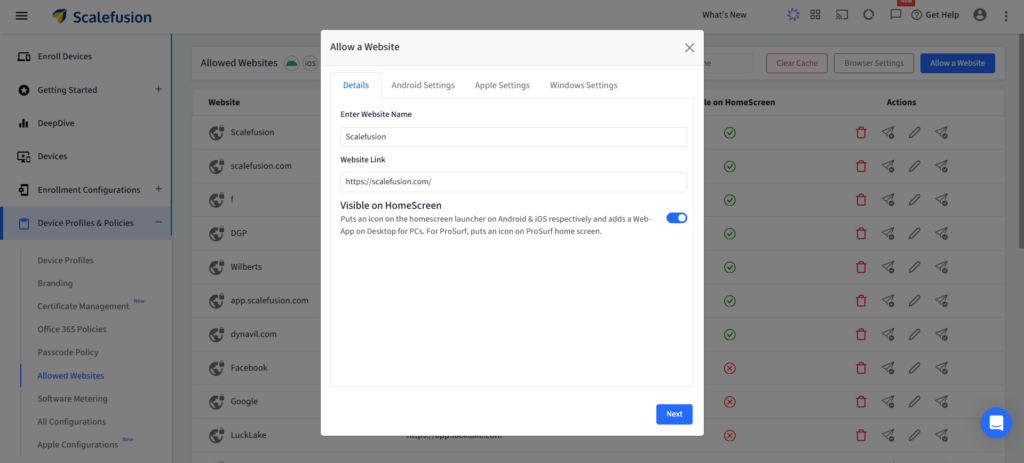This screenshot has height=463, width=1024.
Task: Switch to the Details tab
Action: click(x=356, y=85)
